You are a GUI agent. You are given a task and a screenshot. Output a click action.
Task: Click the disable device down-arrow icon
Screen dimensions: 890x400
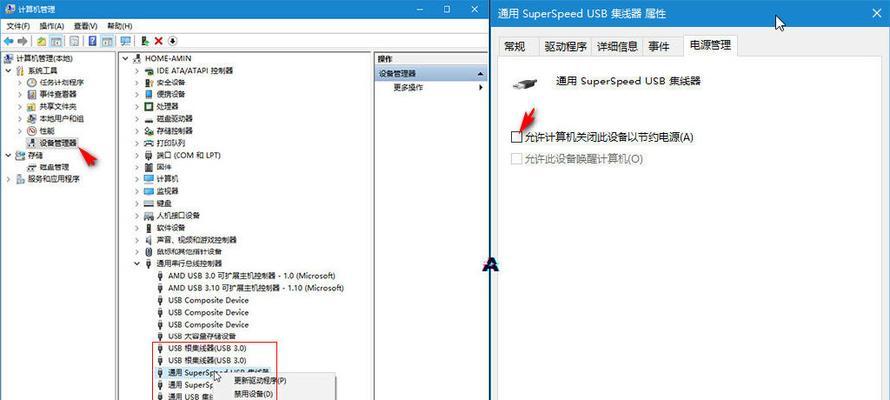[173, 41]
